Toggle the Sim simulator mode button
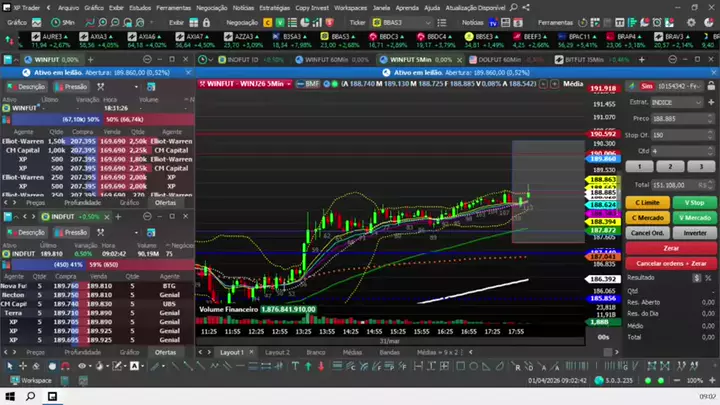This screenshot has height=405, width=720. pos(647,86)
